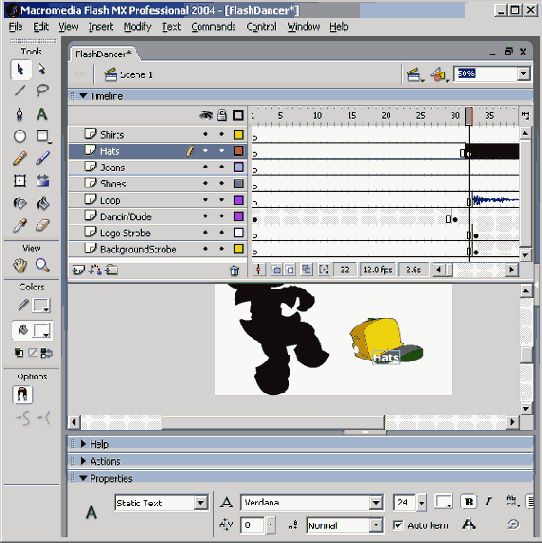The width and height of the screenshot is (542, 543).
Task: Select the Text tool in Tools panel
Action: [x=42, y=114]
